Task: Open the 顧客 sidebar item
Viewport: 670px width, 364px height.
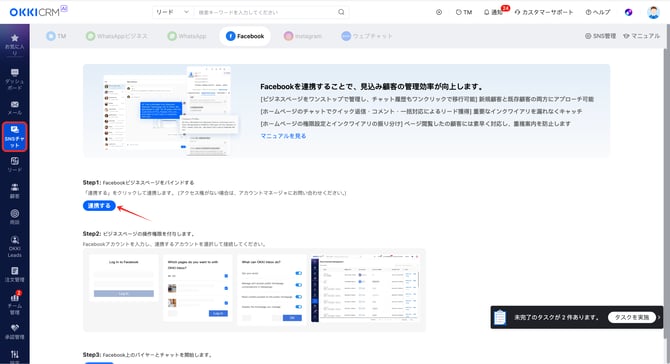Action: point(15,191)
